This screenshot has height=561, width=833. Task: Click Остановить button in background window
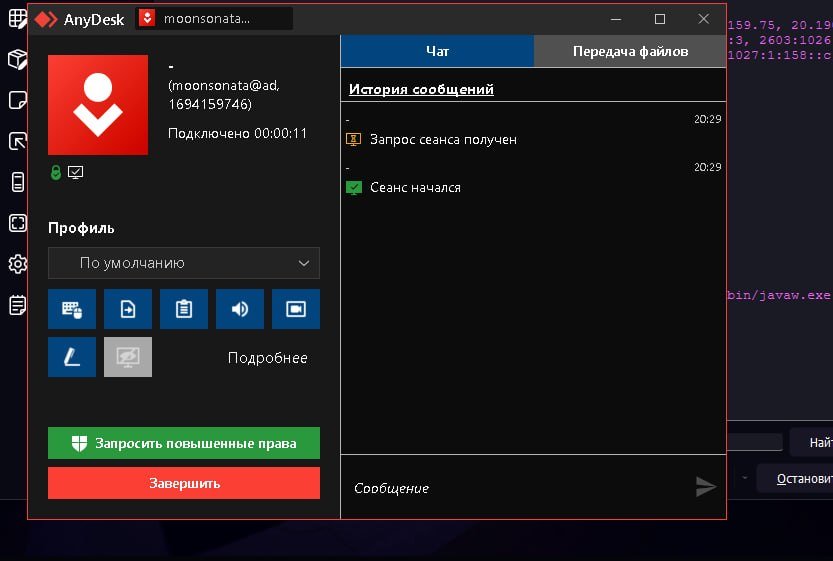pyautogui.click(x=795, y=479)
